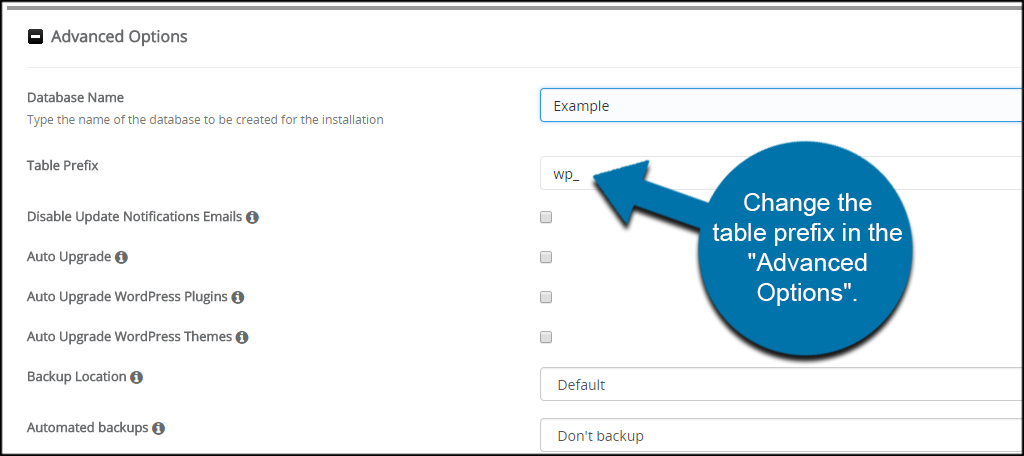Tick the Auto Upgrade checkbox
This screenshot has width=1024, height=456.
pyautogui.click(x=546, y=257)
